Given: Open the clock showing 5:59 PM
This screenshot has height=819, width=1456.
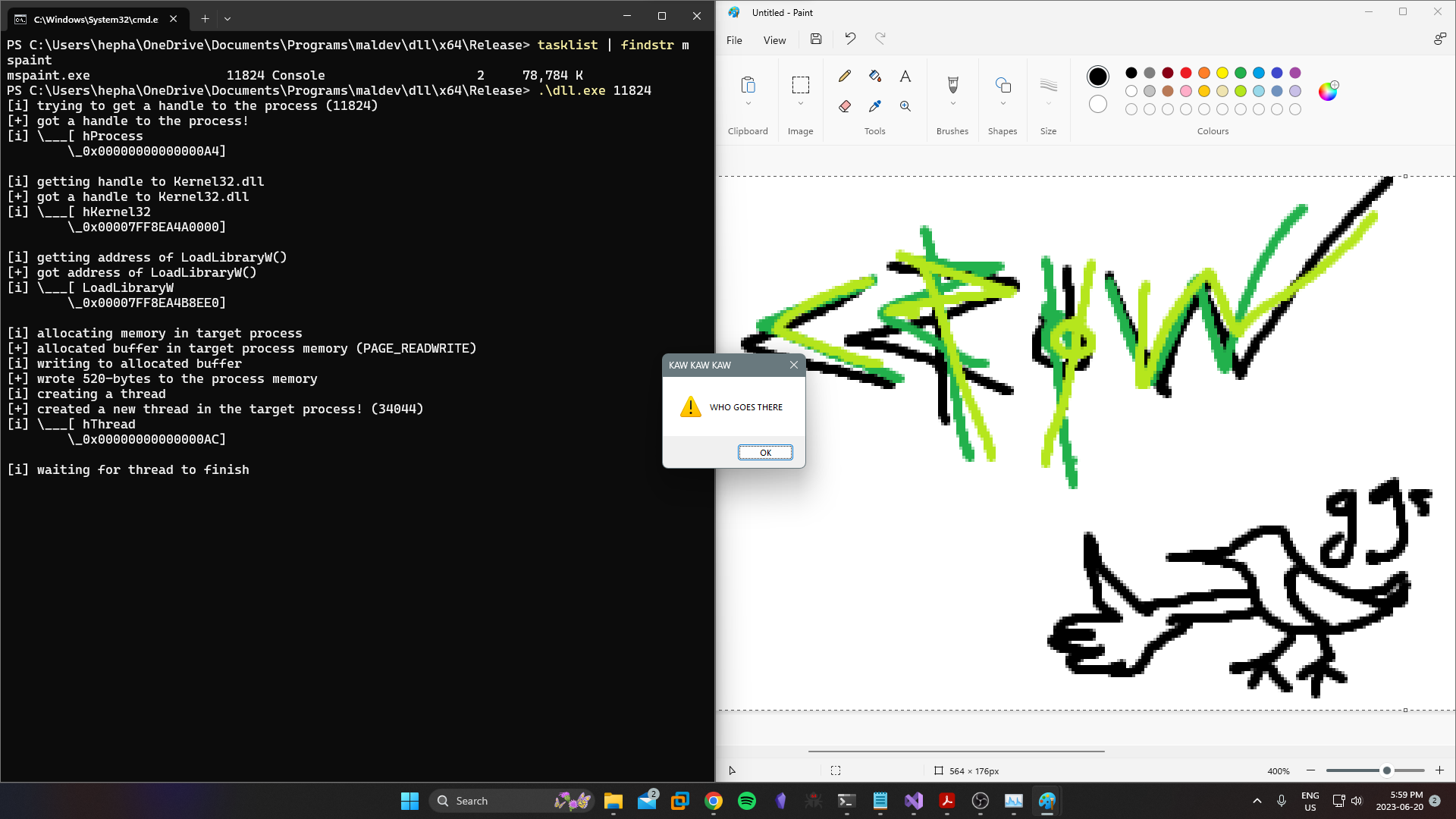Looking at the screenshot, I should click(x=1399, y=801).
